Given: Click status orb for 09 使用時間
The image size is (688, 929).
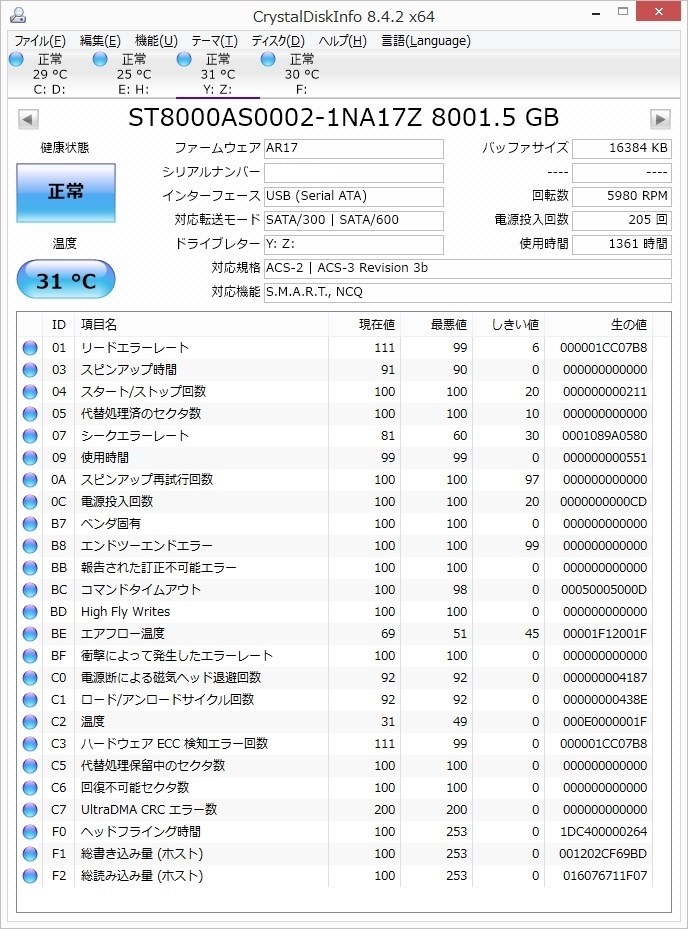Looking at the screenshot, I should (30, 458).
